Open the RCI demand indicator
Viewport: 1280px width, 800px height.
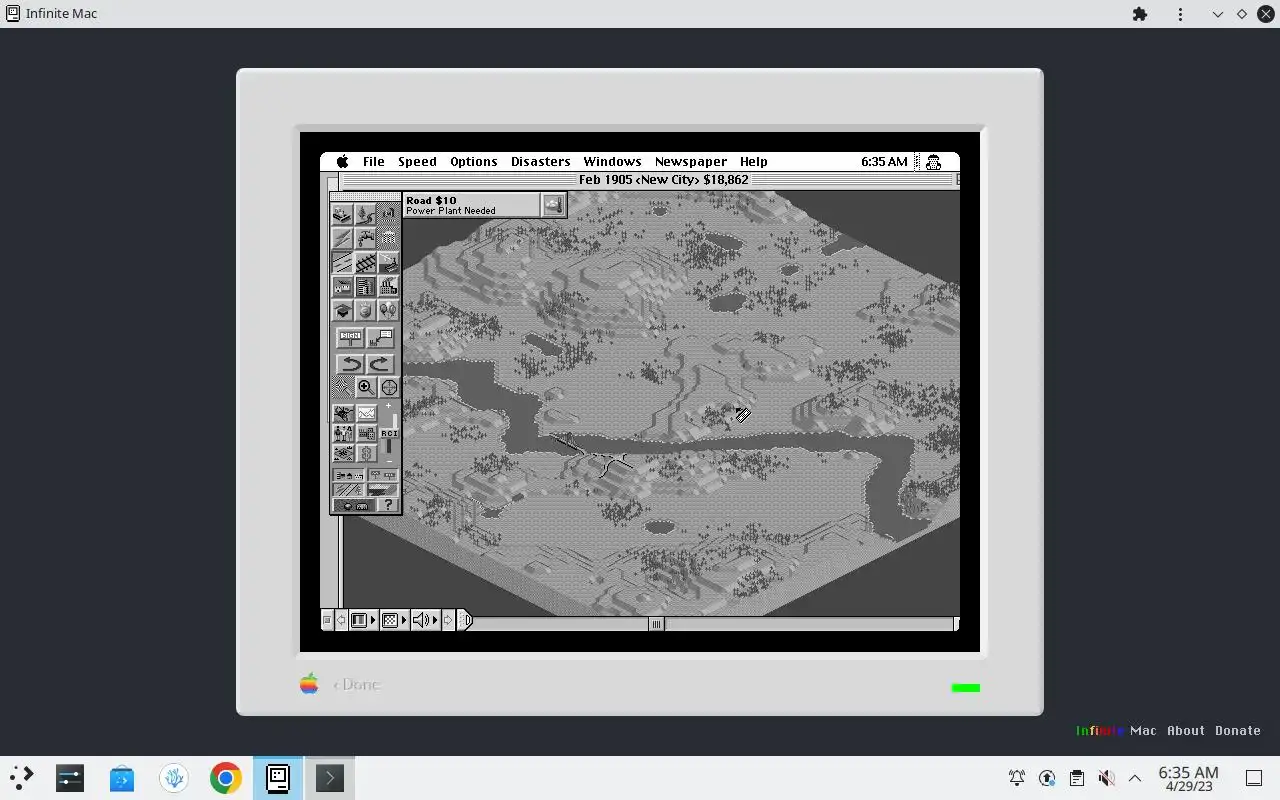(x=388, y=433)
